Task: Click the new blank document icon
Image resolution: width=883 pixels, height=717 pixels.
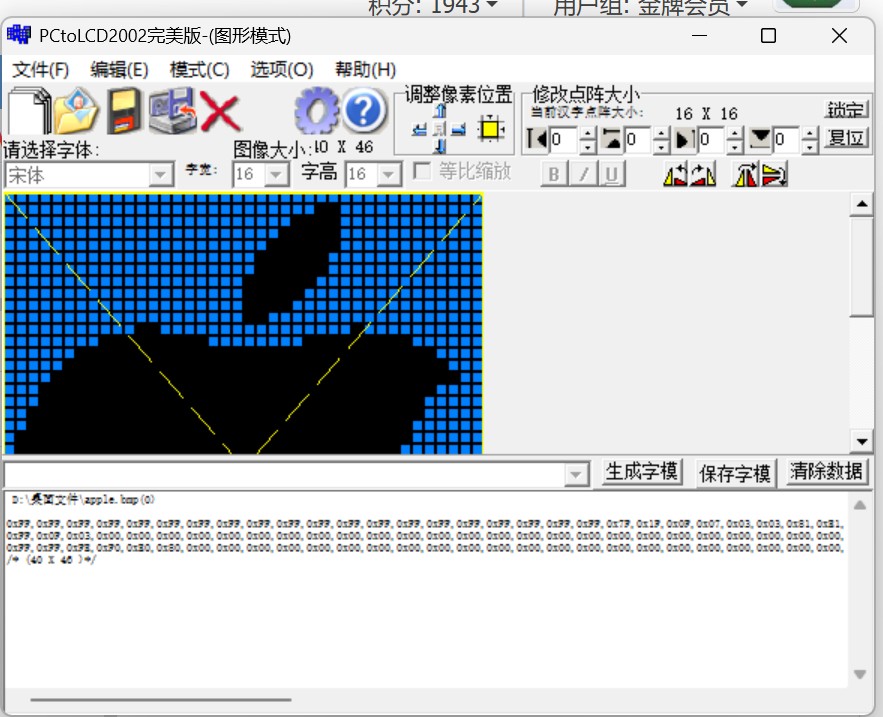Action: (x=28, y=111)
